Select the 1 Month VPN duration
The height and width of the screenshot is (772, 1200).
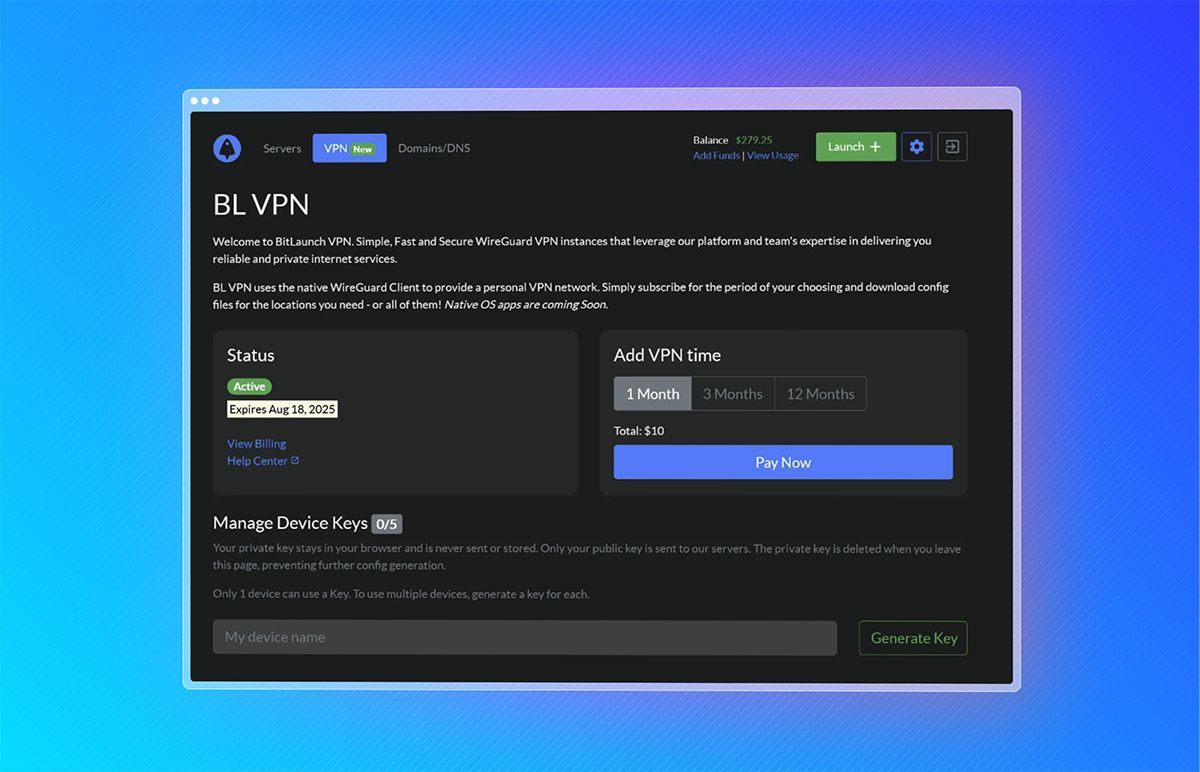coord(652,394)
